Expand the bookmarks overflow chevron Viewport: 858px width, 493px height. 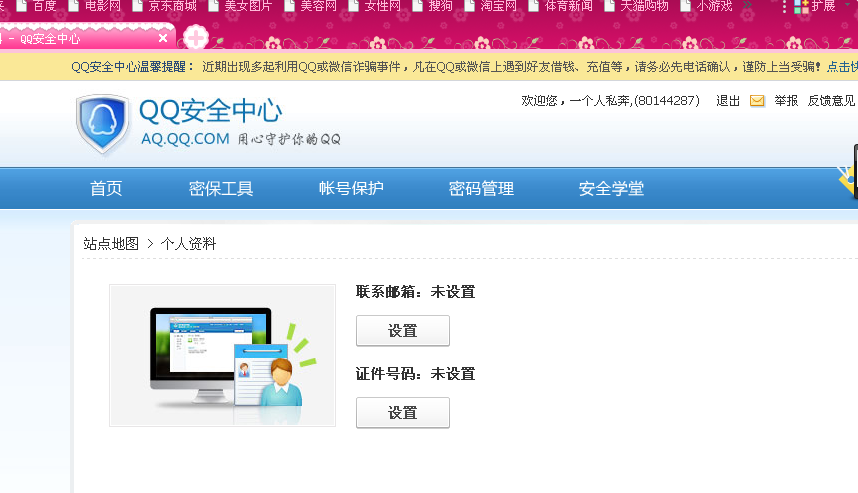click(747, 5)
